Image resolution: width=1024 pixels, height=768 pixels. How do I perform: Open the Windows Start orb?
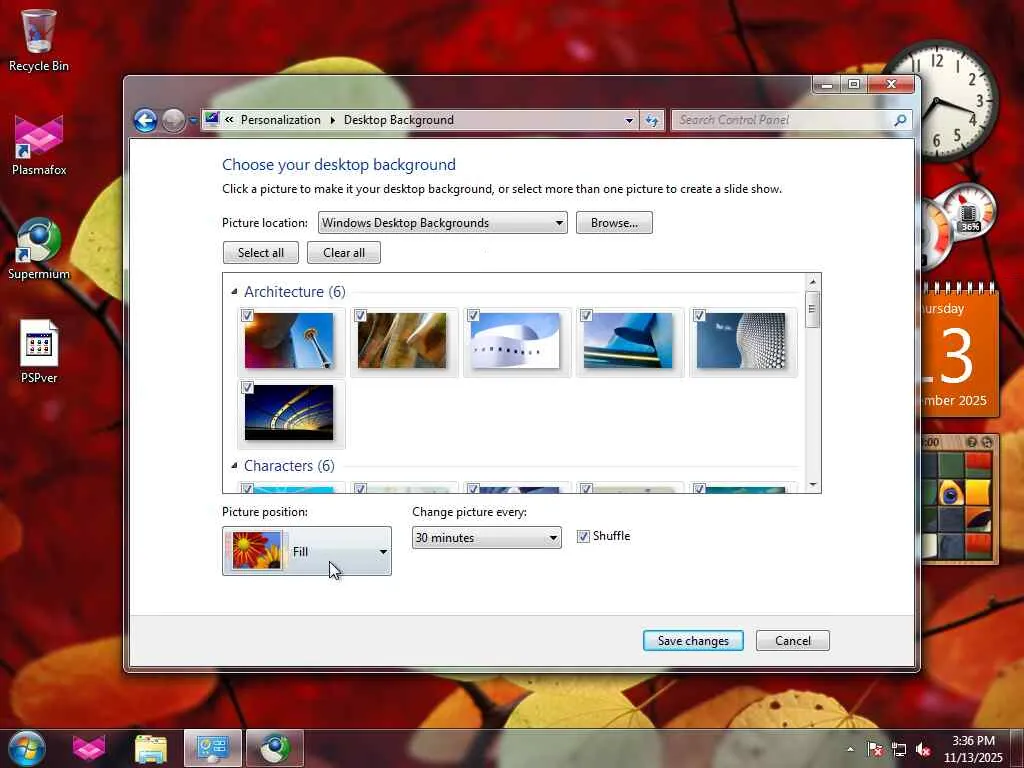point(27,748)
